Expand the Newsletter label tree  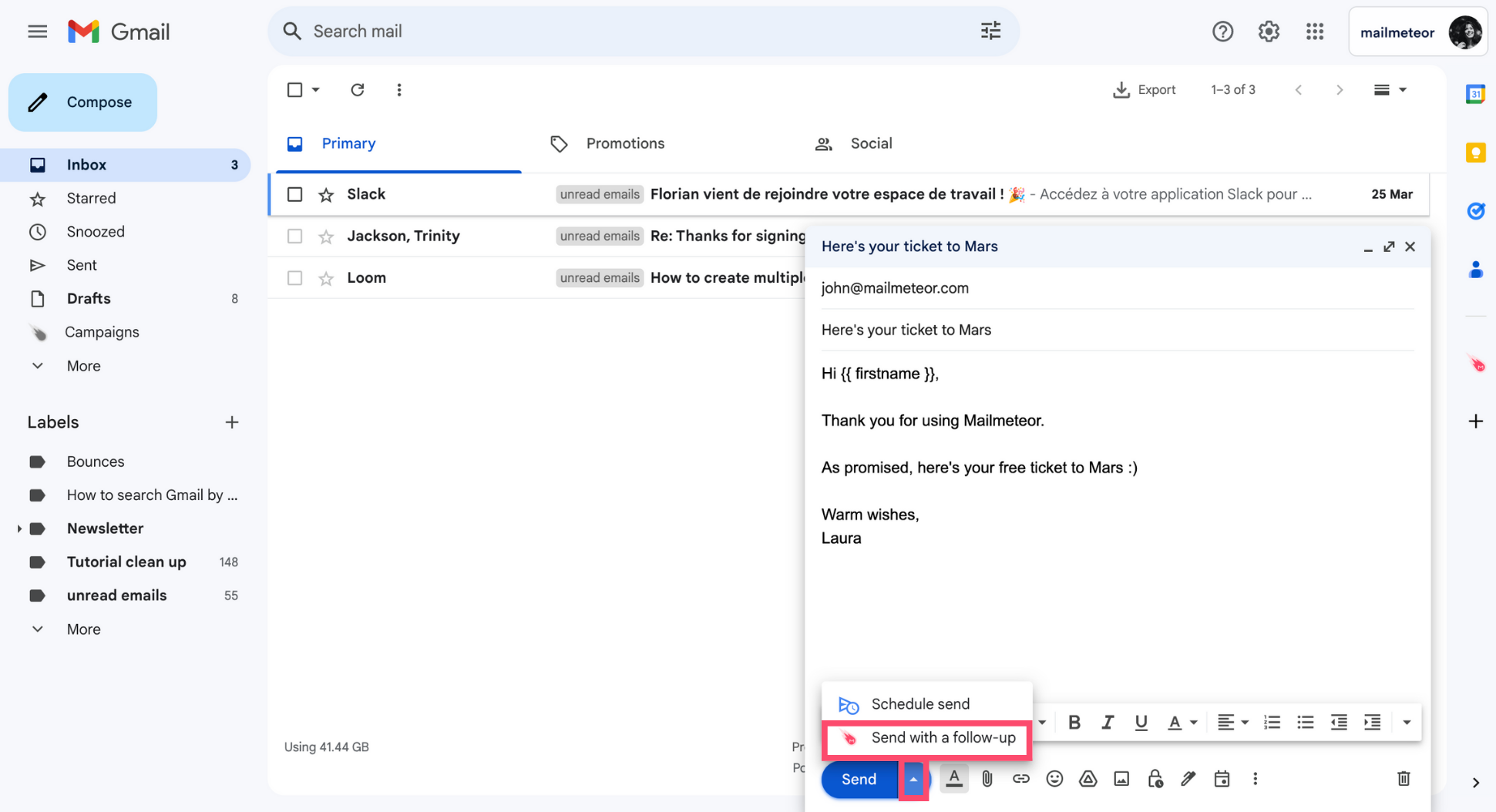tap(18, 528)
